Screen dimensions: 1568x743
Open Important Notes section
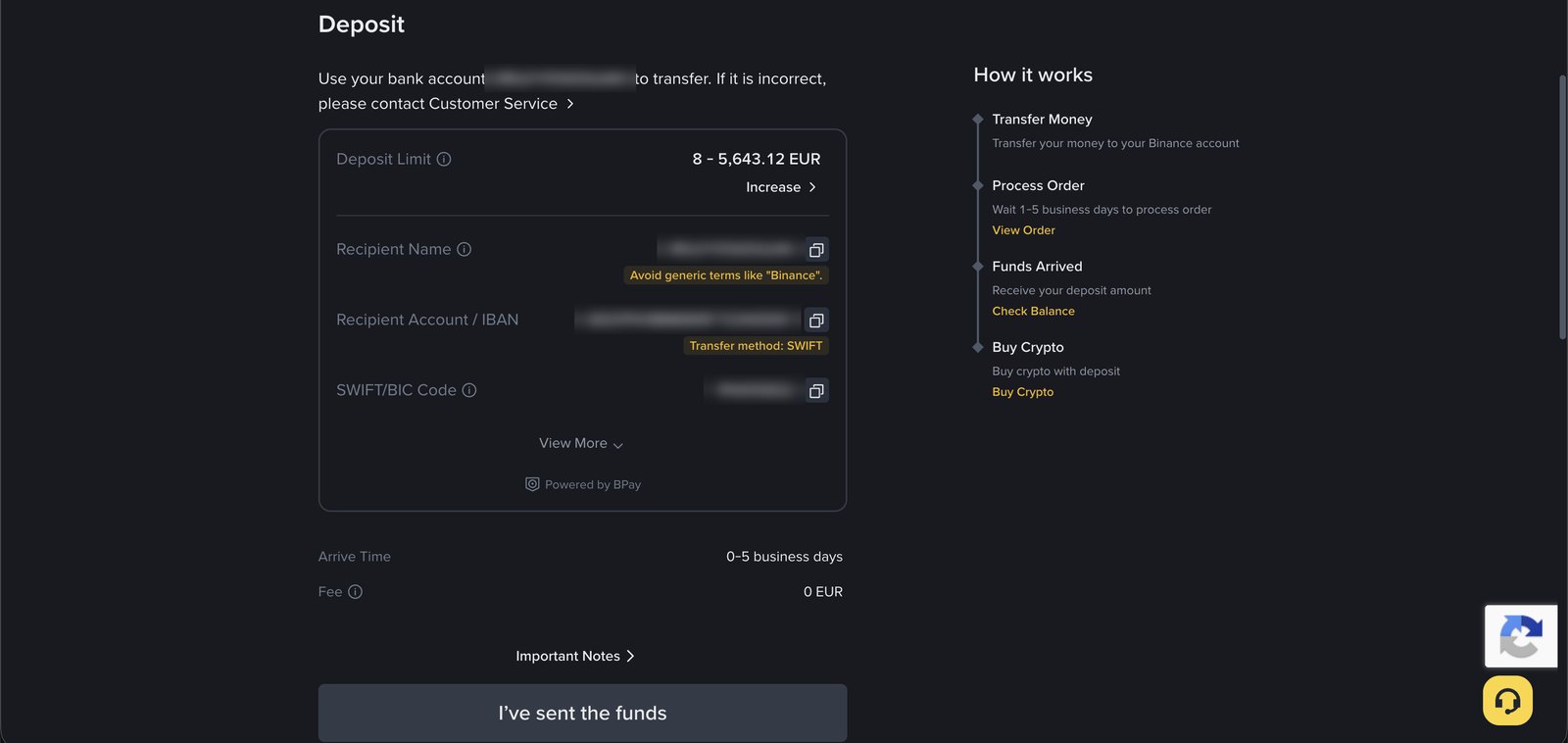[575, 656]
